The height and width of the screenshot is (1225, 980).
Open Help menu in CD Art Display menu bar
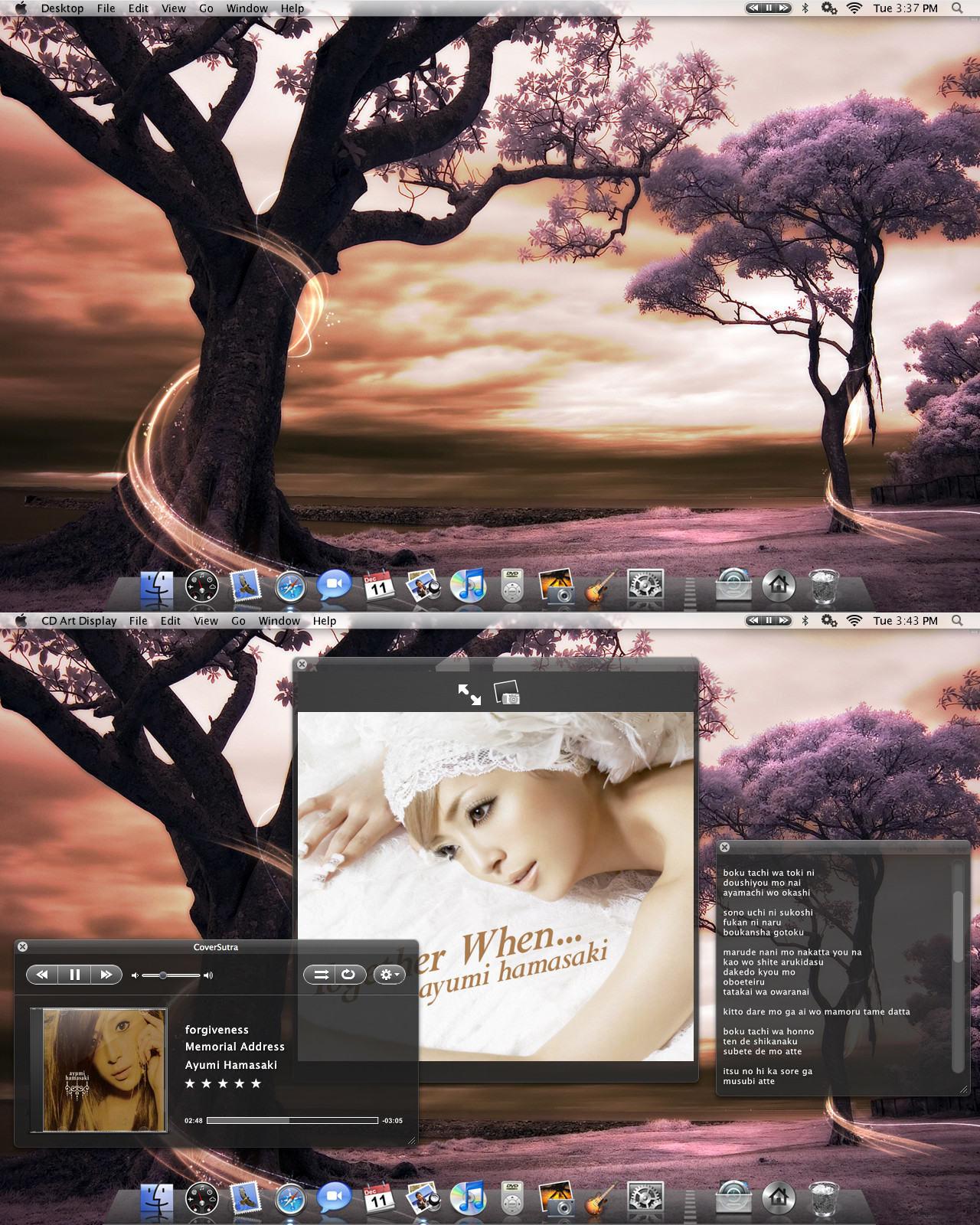[324, 621]
